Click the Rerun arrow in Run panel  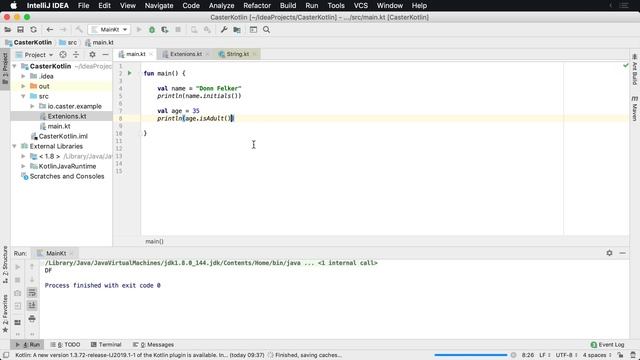point(18,267)
